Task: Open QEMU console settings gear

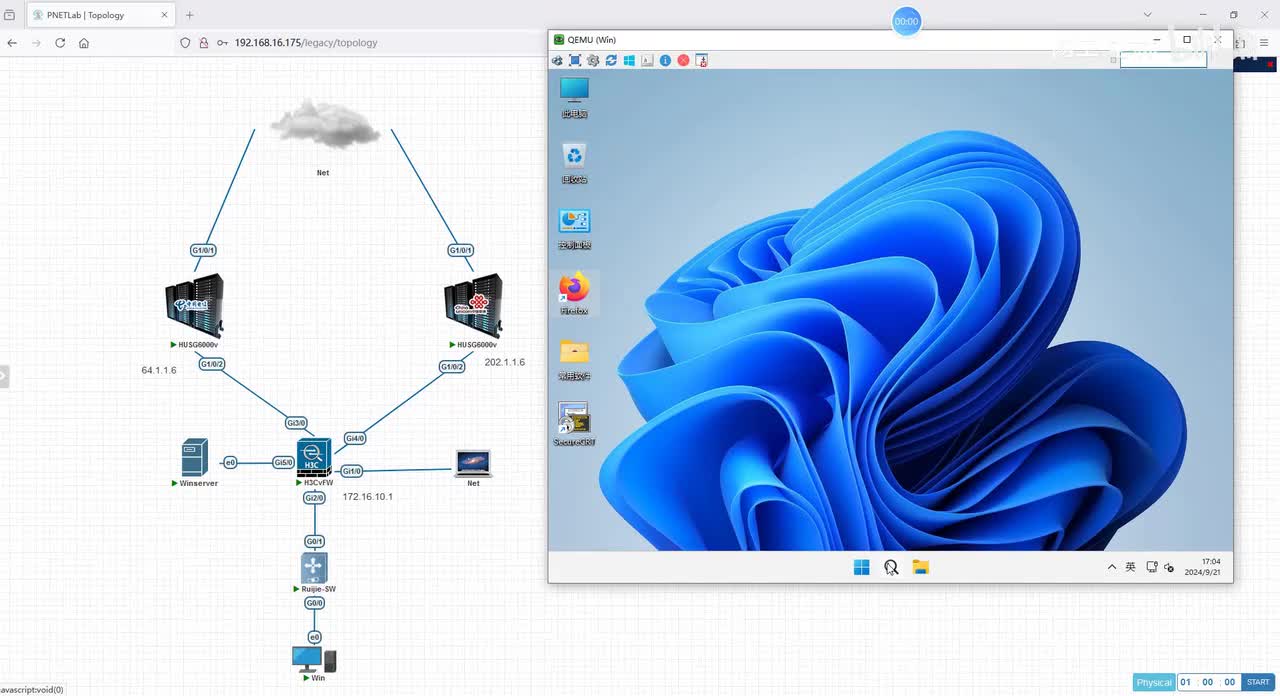Action: click(593, 61)
